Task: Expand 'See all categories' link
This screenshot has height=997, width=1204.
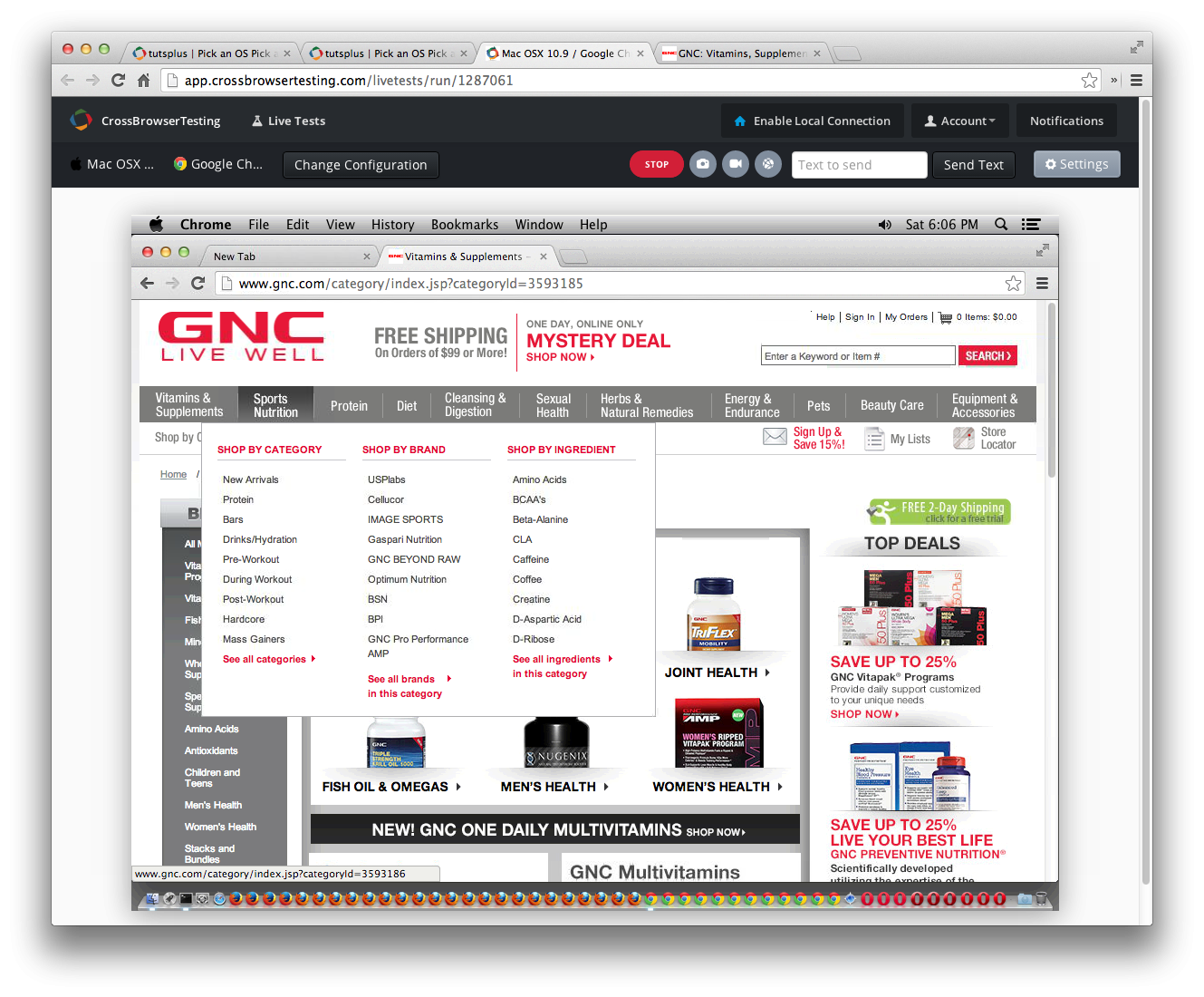Action: click(268, 659)
